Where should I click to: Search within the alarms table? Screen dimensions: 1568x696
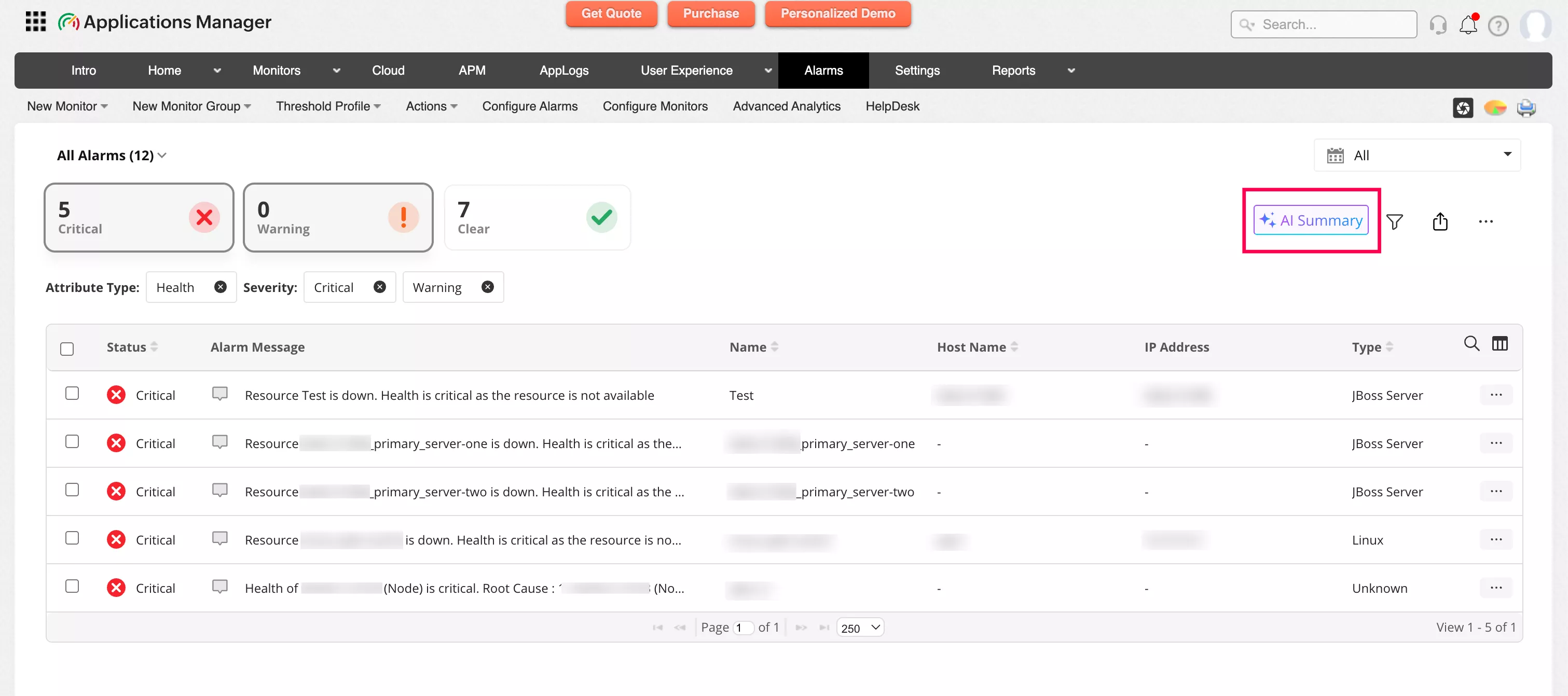[1471, 344]
